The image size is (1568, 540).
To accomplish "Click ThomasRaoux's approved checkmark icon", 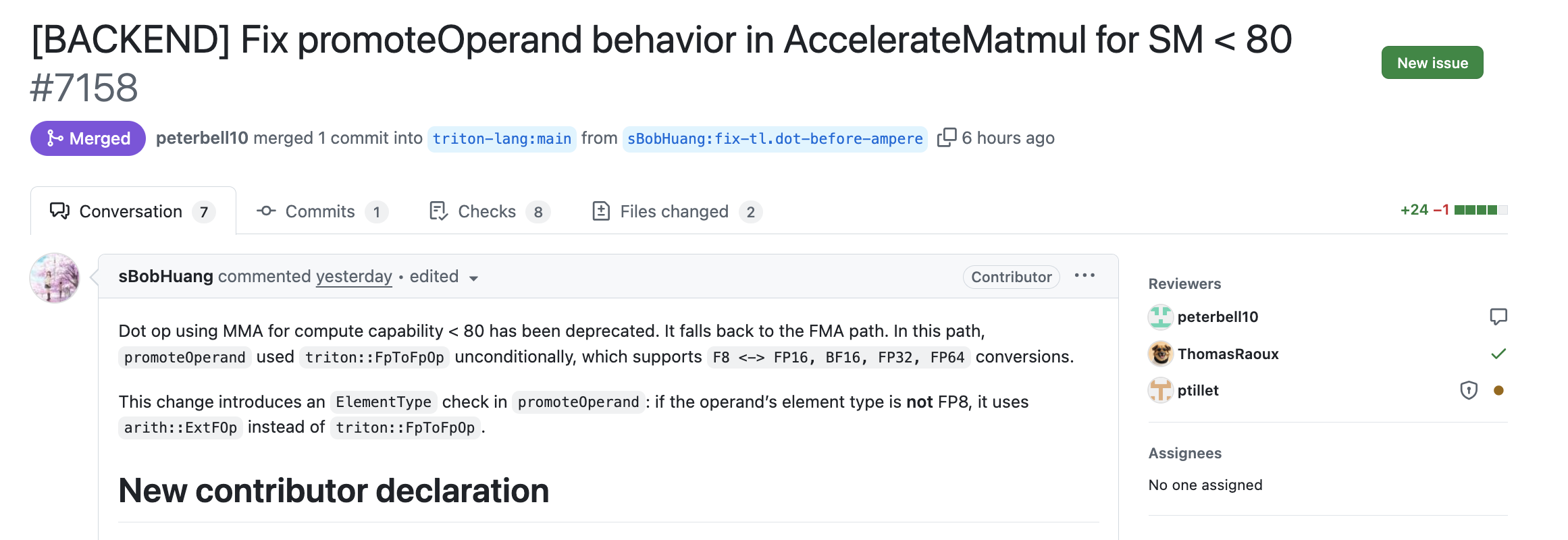I will tap(1498, 354).
